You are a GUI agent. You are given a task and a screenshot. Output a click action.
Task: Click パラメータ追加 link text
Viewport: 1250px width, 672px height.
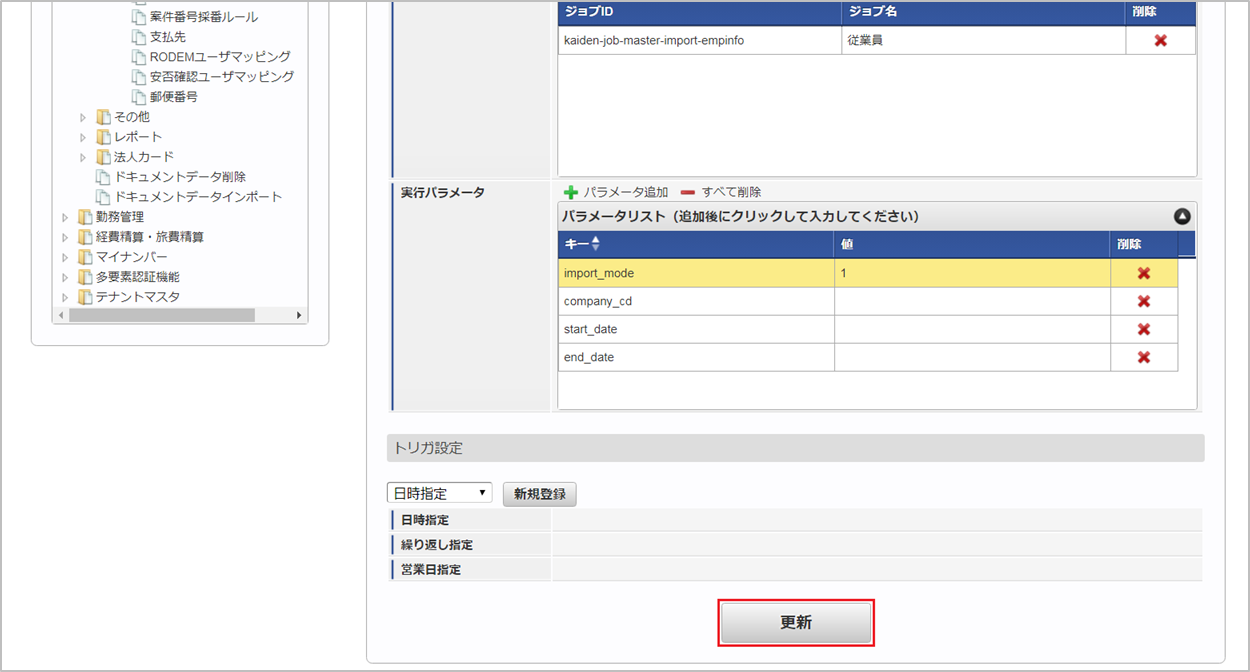point(626,192)
